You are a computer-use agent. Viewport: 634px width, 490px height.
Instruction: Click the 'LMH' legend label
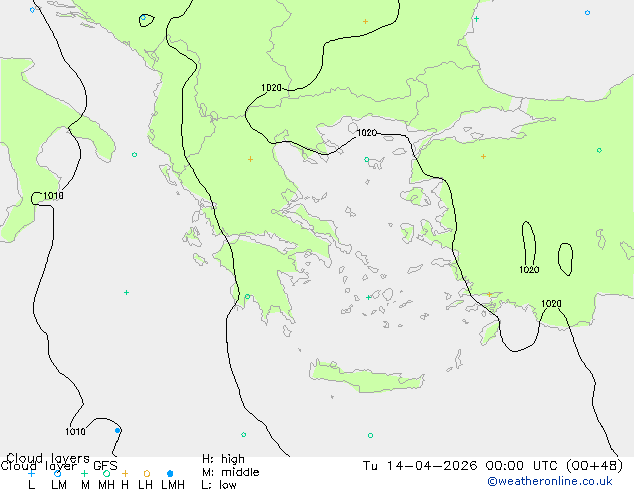173,484
